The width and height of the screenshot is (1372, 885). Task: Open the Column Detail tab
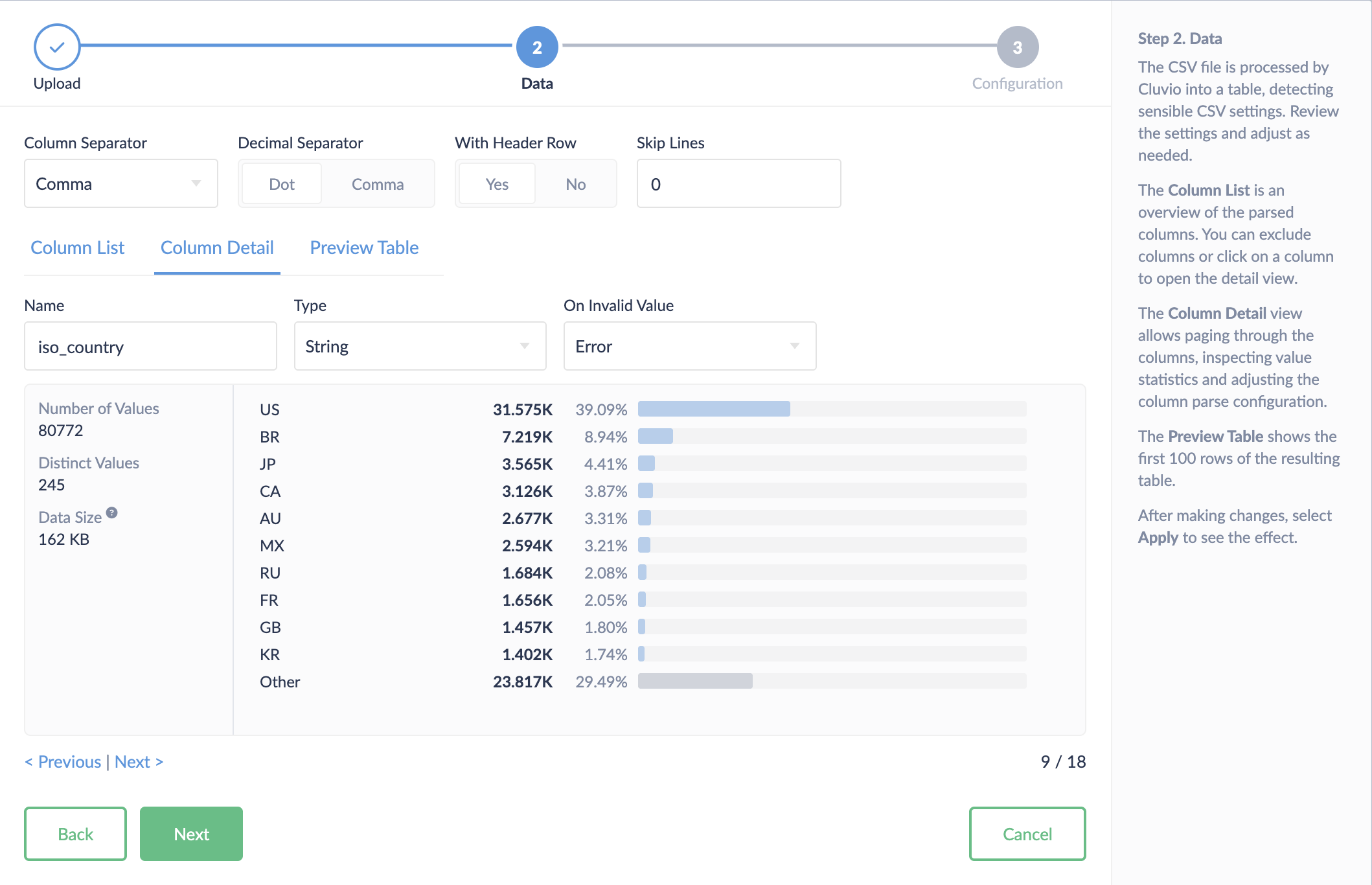pos(217,248)
